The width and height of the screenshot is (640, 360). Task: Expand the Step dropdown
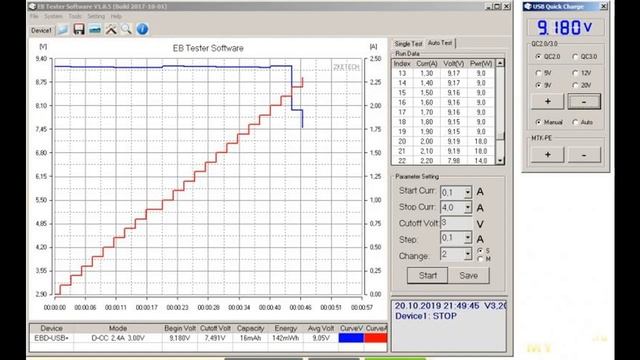468,238
